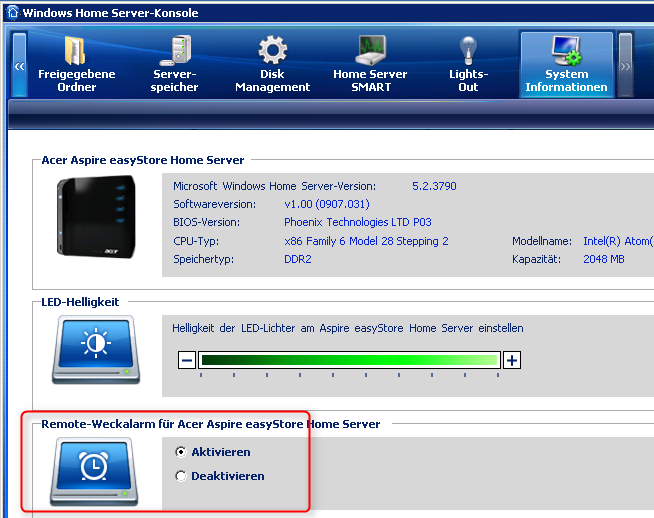
Task: Decrease LED brightness with minus button
Action: [187, 360]
